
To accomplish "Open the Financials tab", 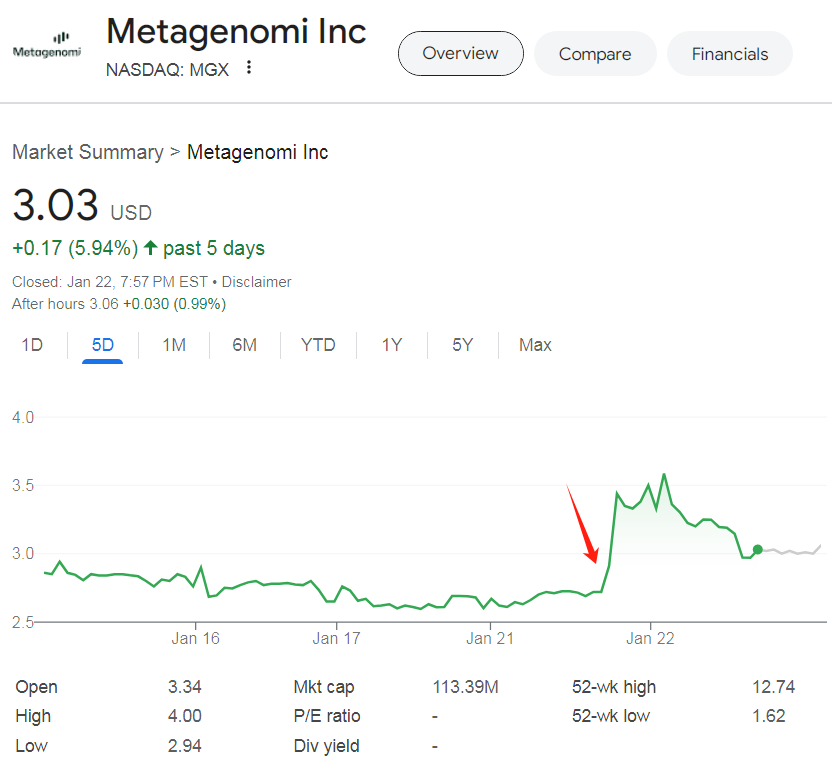I will (x=729, y=54).
